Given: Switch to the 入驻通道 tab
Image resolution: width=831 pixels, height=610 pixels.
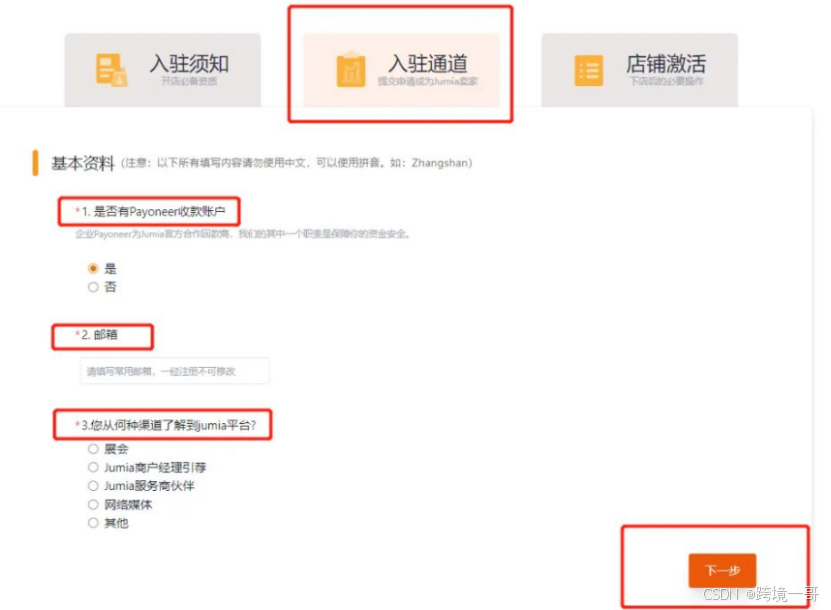Looking at the screenshot, I should click(401, 70).
